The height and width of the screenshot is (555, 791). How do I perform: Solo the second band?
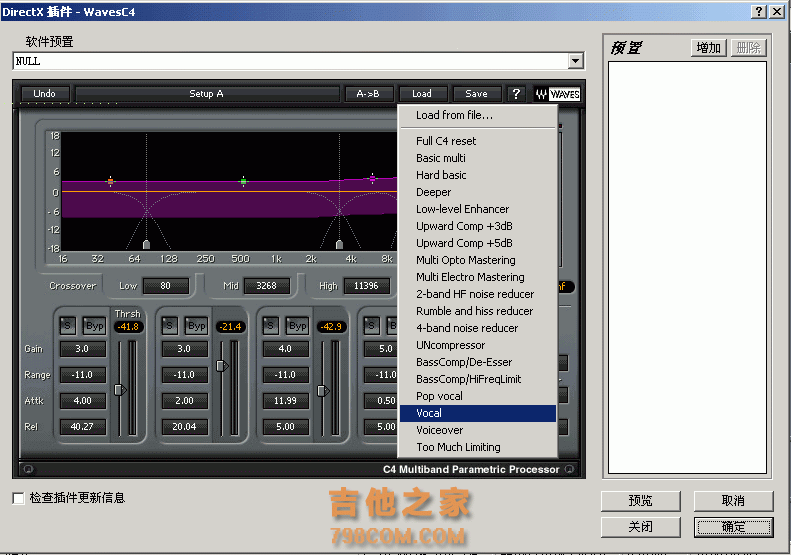(x=169, y=325)
